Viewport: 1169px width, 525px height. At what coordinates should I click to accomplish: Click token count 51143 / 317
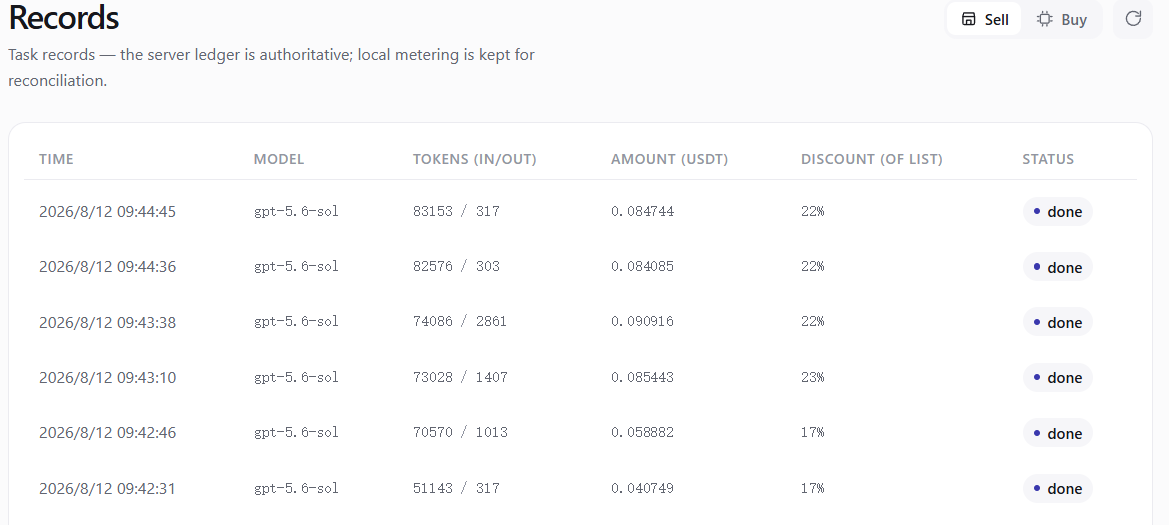pos(456,488)
